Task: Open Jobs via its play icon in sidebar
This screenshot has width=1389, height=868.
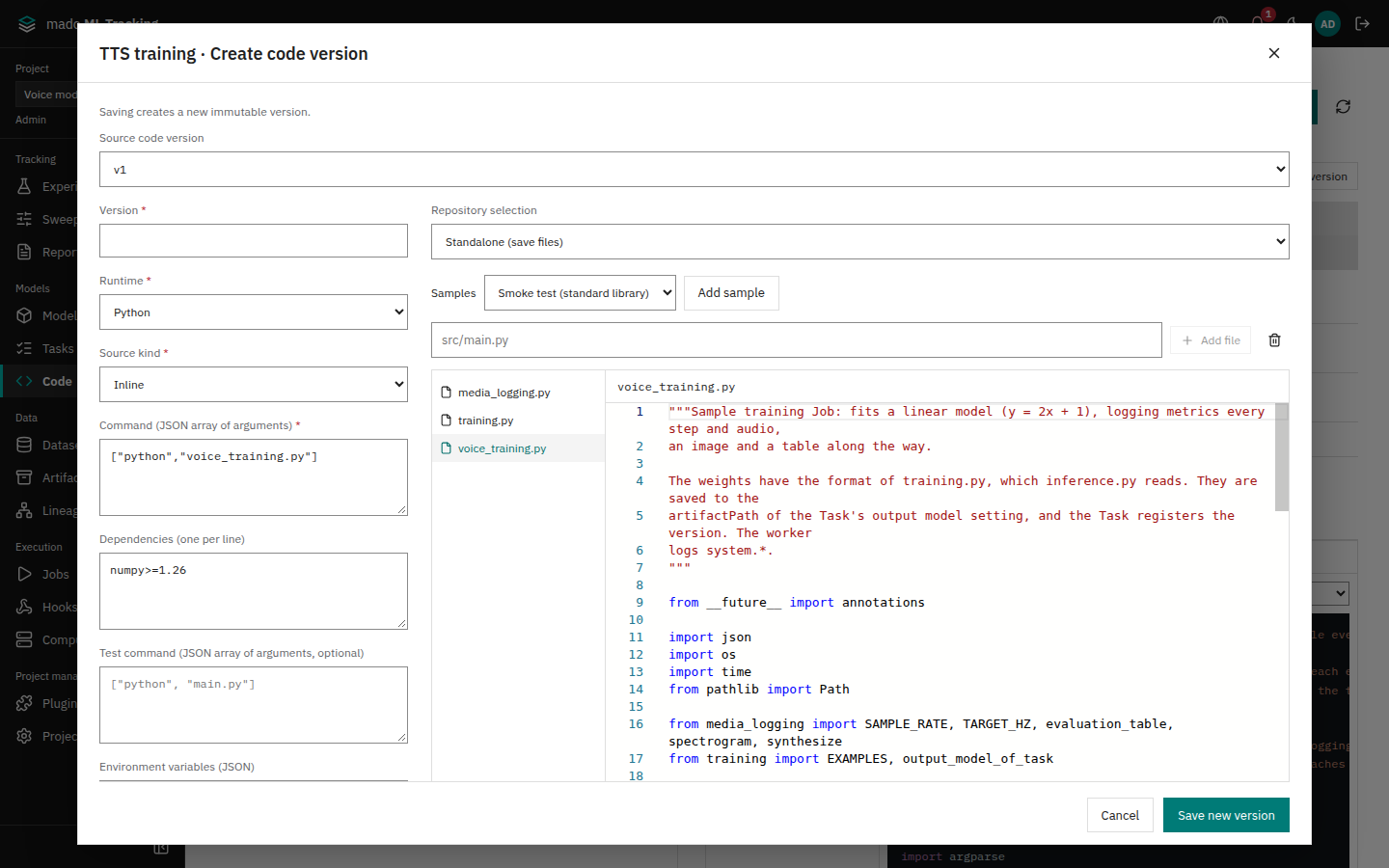Action: [x=24, y=574]
